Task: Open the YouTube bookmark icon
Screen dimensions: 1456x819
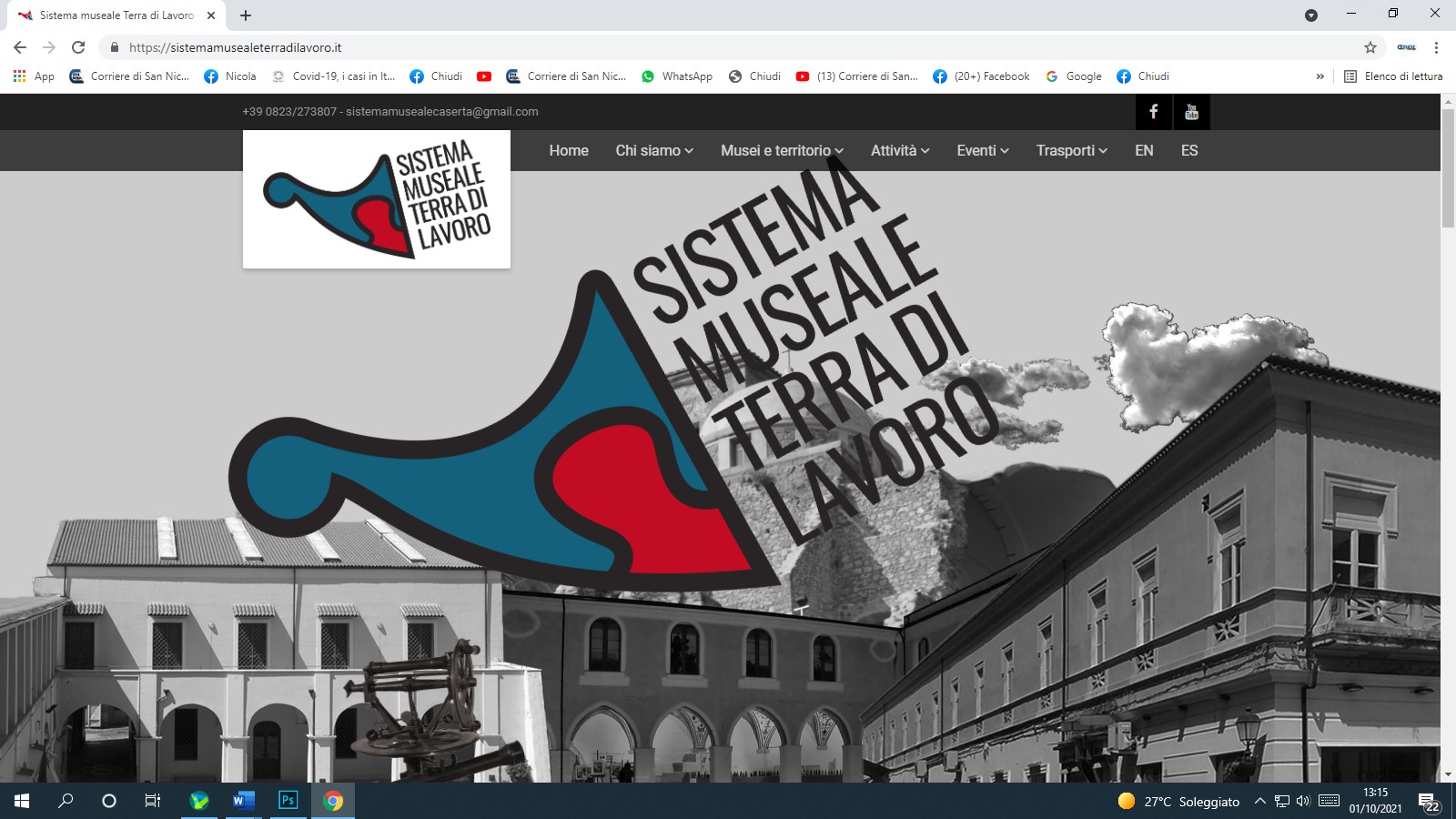Action: (x=484, y=76)
